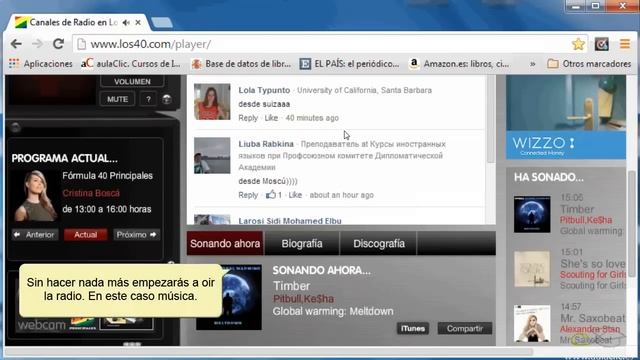Open the Cristina Boscá presenter link
The width and height of the screenshot is (640, 360).
(x=91, y=193)
